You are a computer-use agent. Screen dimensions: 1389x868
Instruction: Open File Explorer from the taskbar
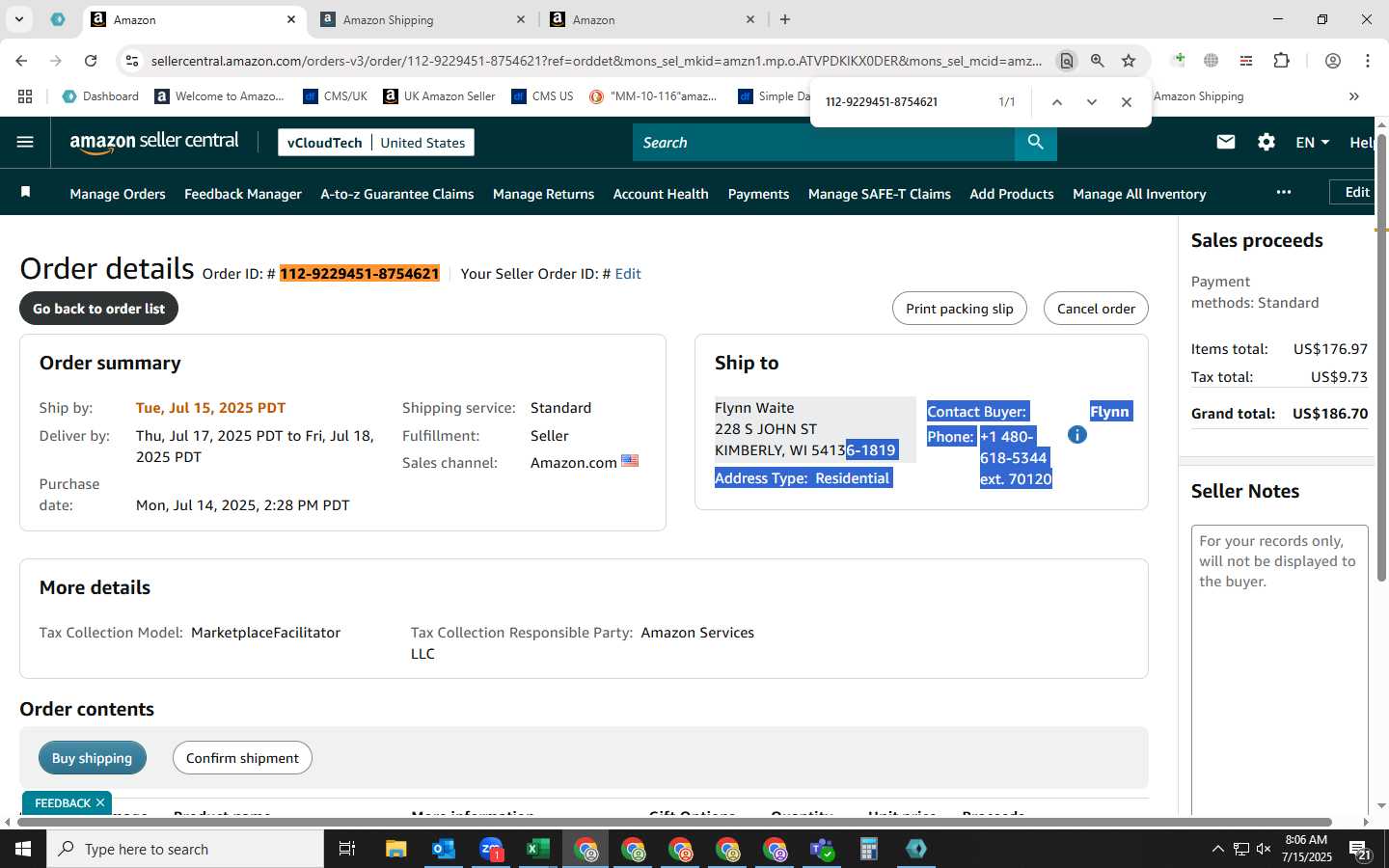click(396, 849)
